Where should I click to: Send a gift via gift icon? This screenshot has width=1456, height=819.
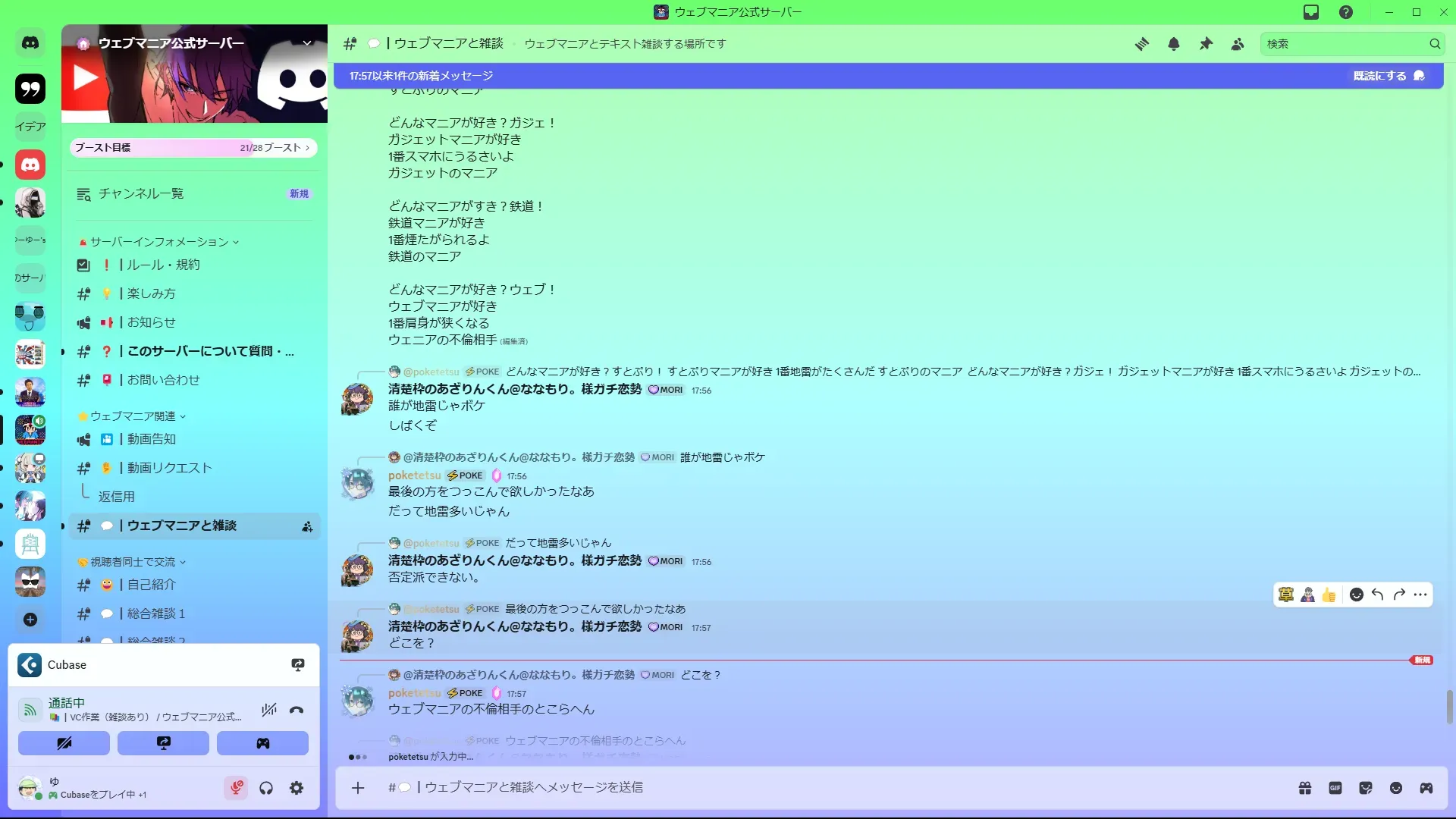[1305, 788]
